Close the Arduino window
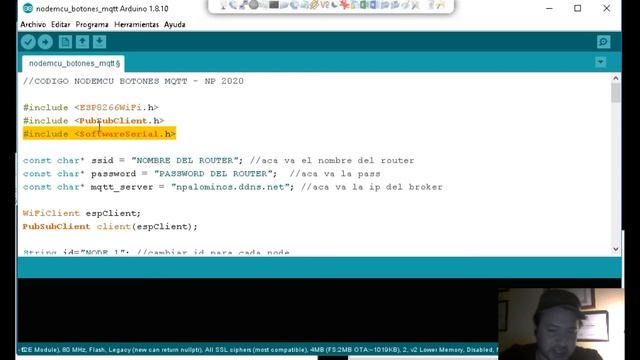The image size is (640, 360). tap(607, 8)
